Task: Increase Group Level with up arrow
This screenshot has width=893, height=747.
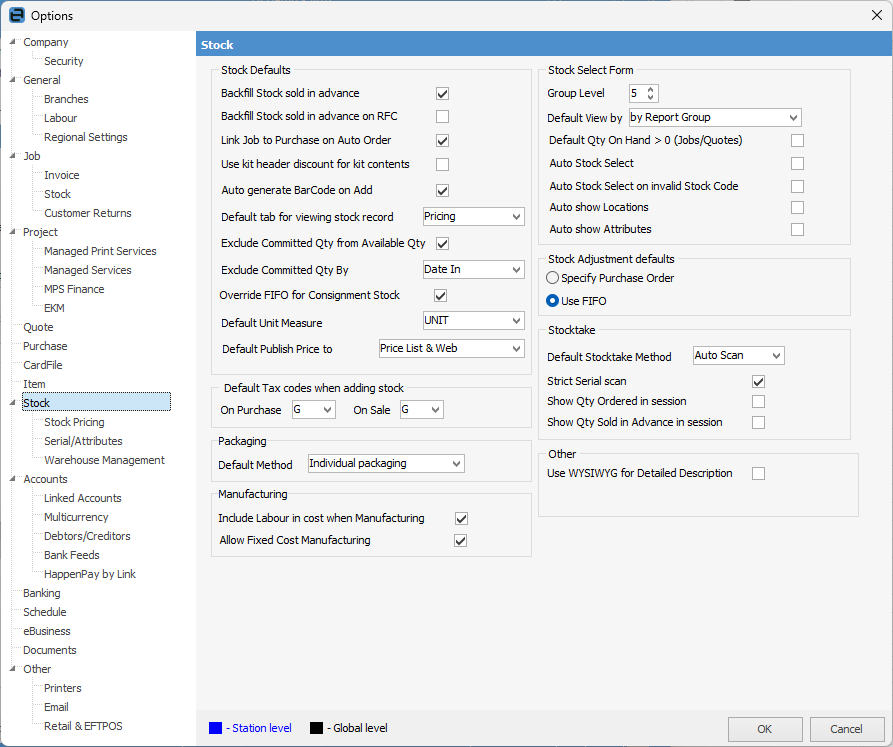Action: (651, 89)
